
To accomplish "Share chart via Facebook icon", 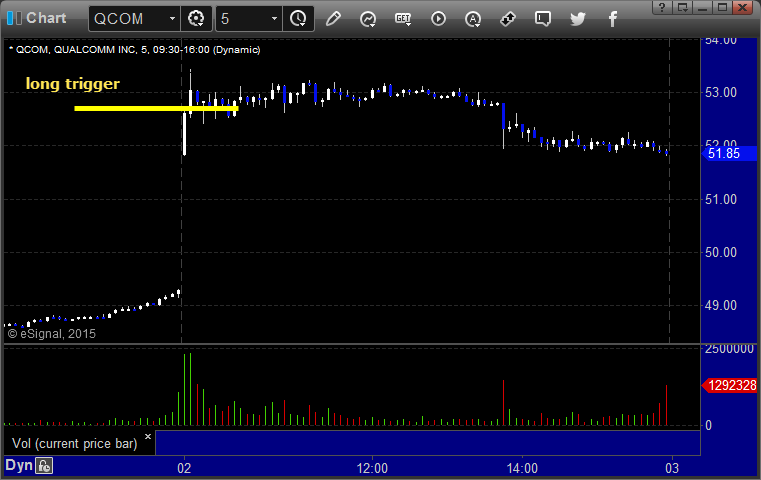I will pos(612,19).
